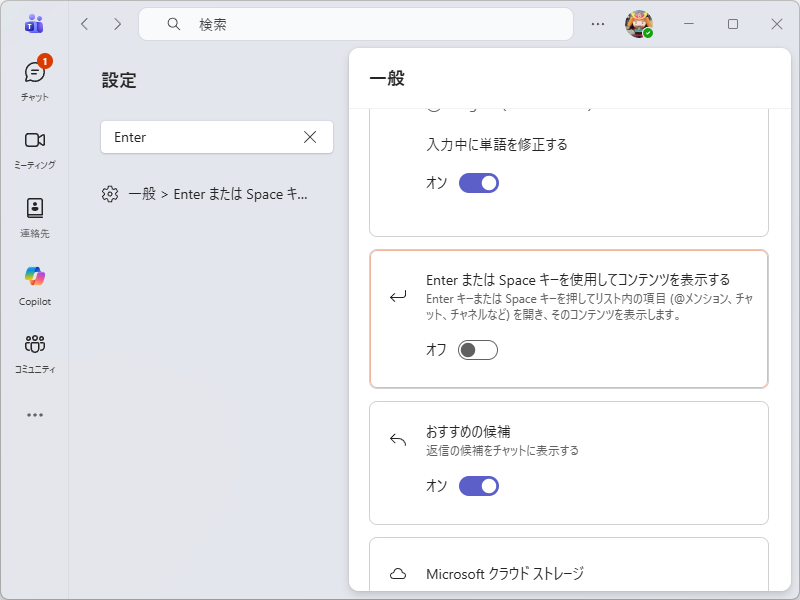This screenshot has width=800, height=600.
Task: Click the gear icon next to 一般 search result
Action: 109,194
